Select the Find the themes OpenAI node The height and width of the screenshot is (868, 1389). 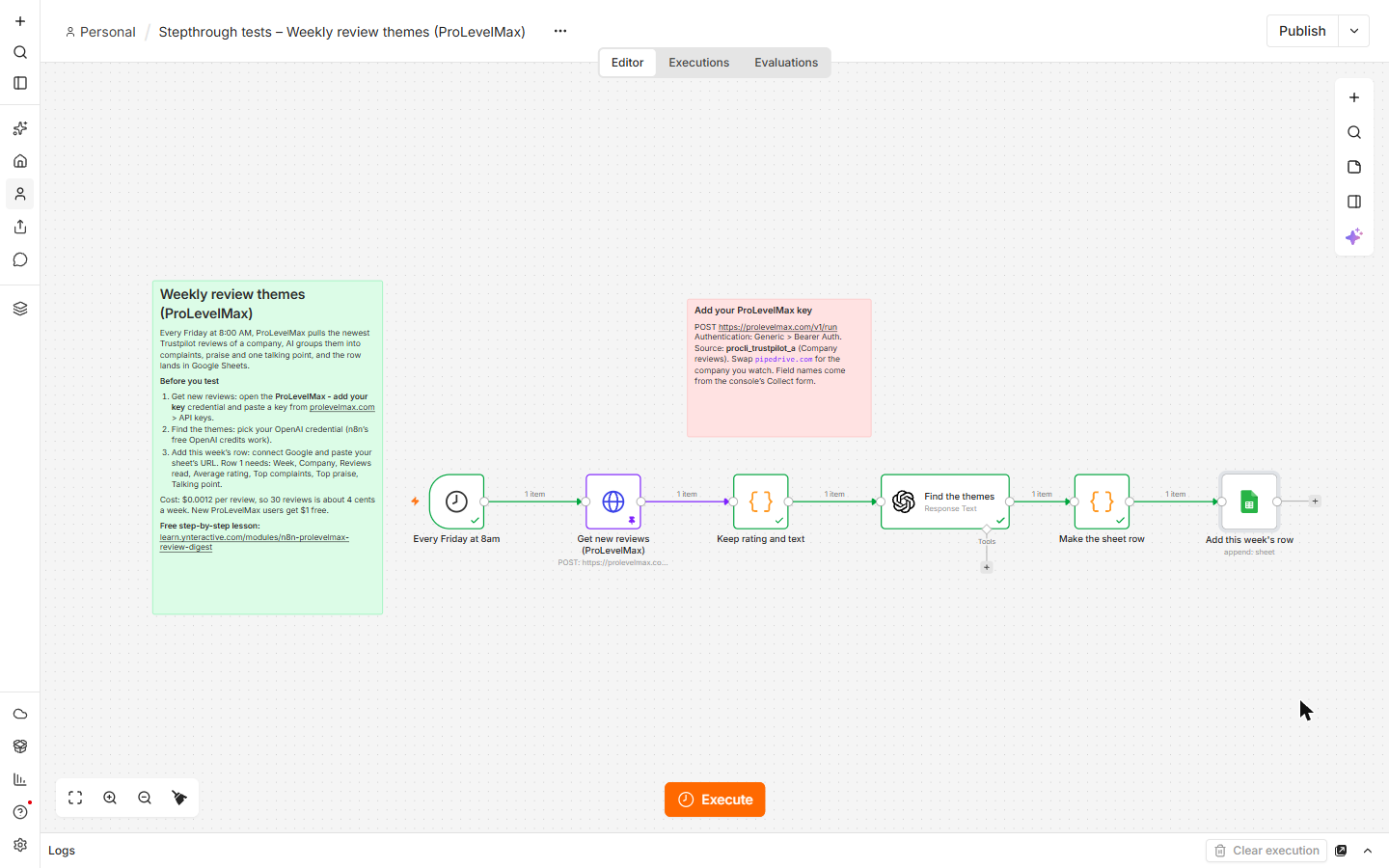tap(945, 501)
